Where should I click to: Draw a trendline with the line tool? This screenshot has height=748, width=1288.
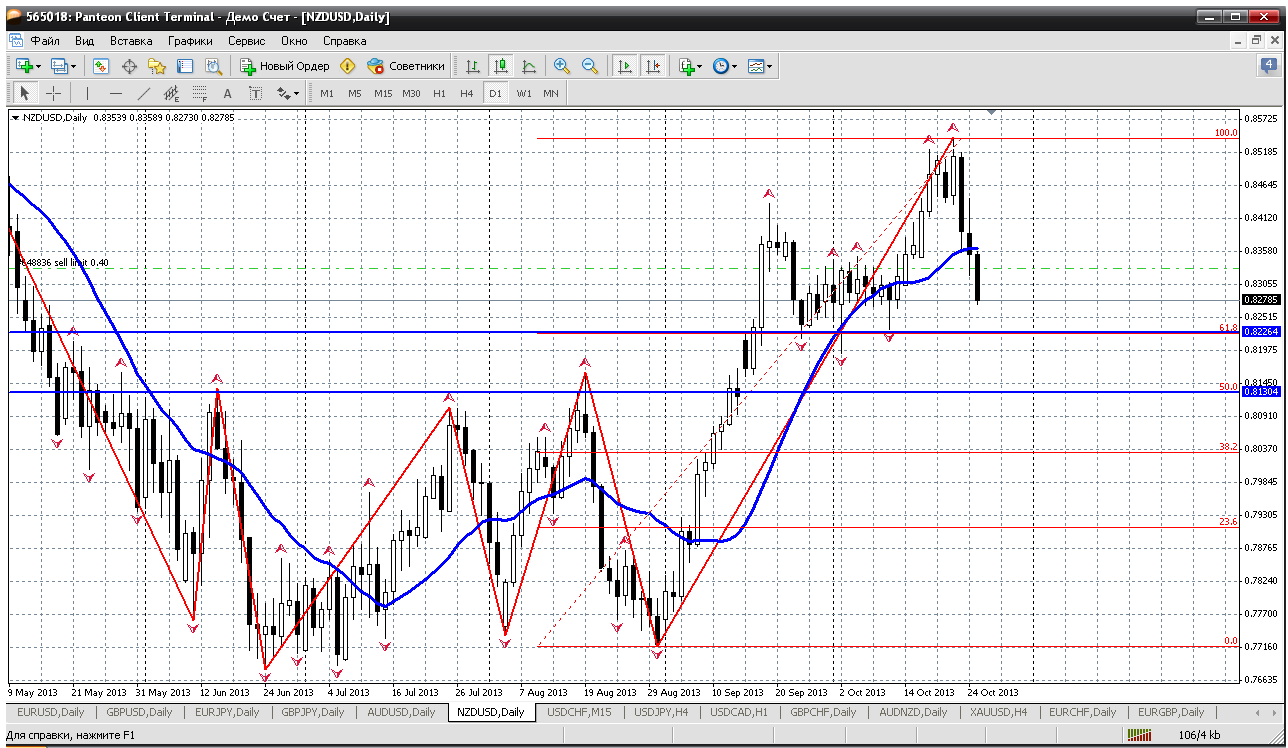143,93
